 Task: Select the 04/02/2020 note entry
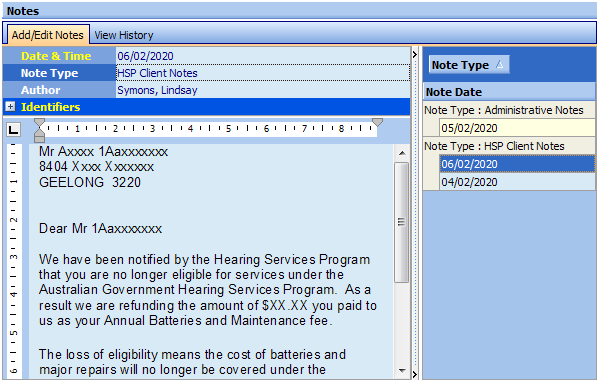pyautogui.click(x=517, y=182)
